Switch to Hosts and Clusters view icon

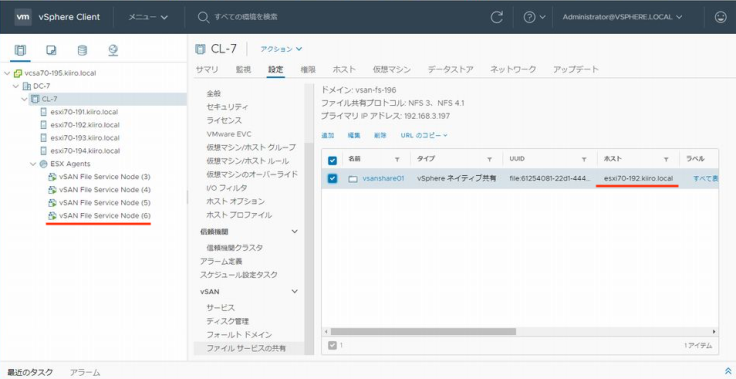[x=20, y=50]
